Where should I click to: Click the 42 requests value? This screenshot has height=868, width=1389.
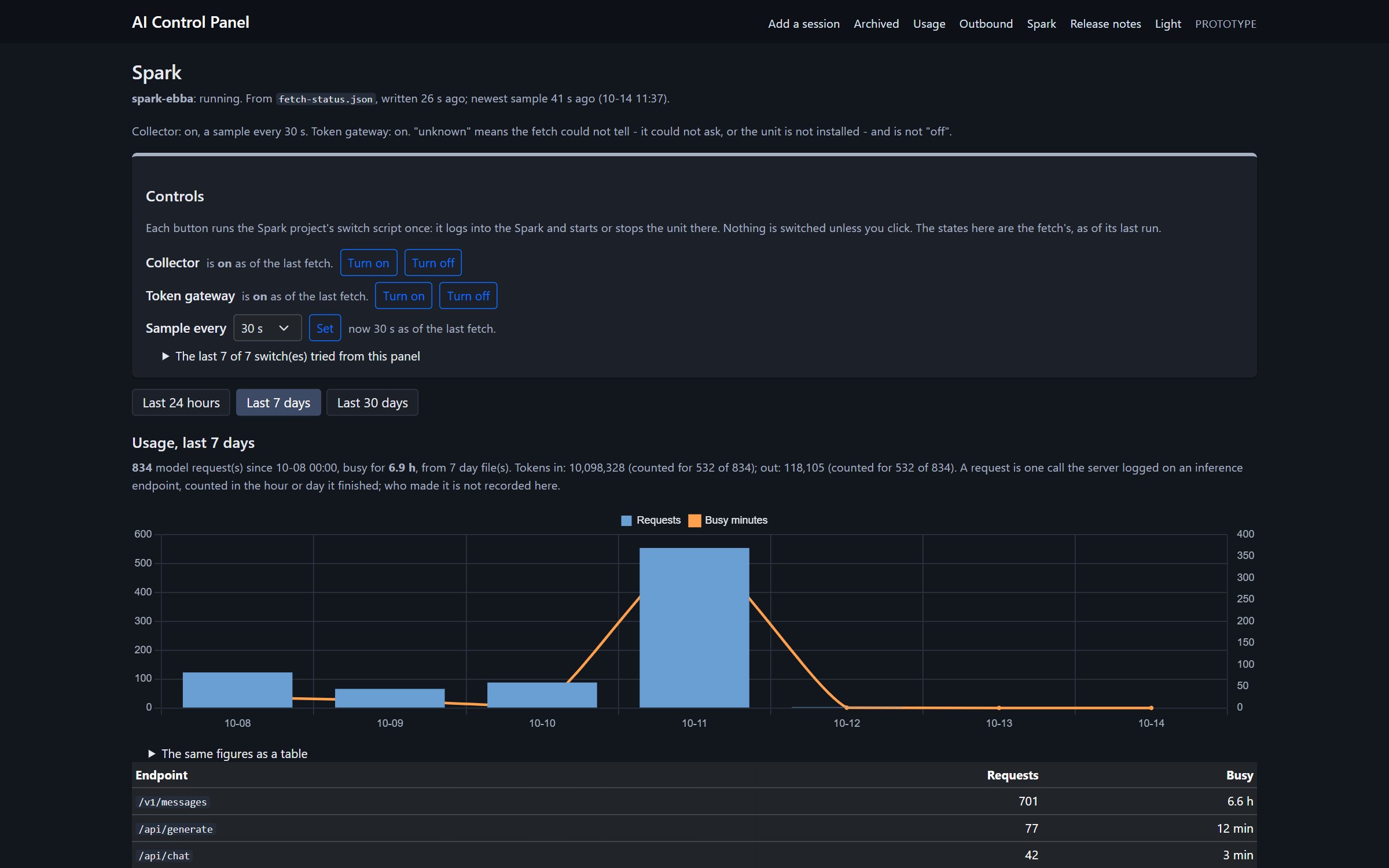pyautogui.click(x=1031, y=855)
